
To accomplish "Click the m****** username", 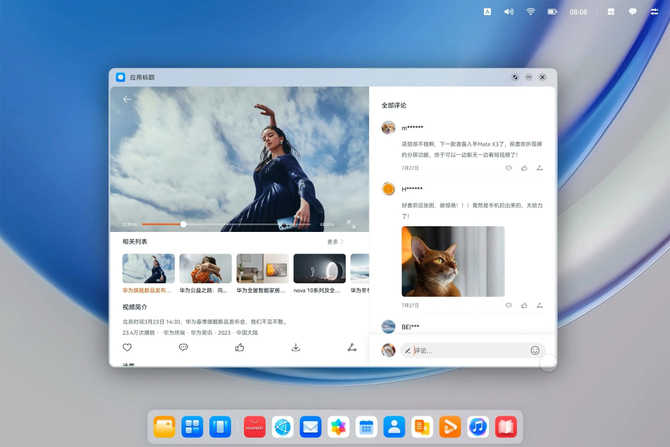I will [x=412, y=128].
